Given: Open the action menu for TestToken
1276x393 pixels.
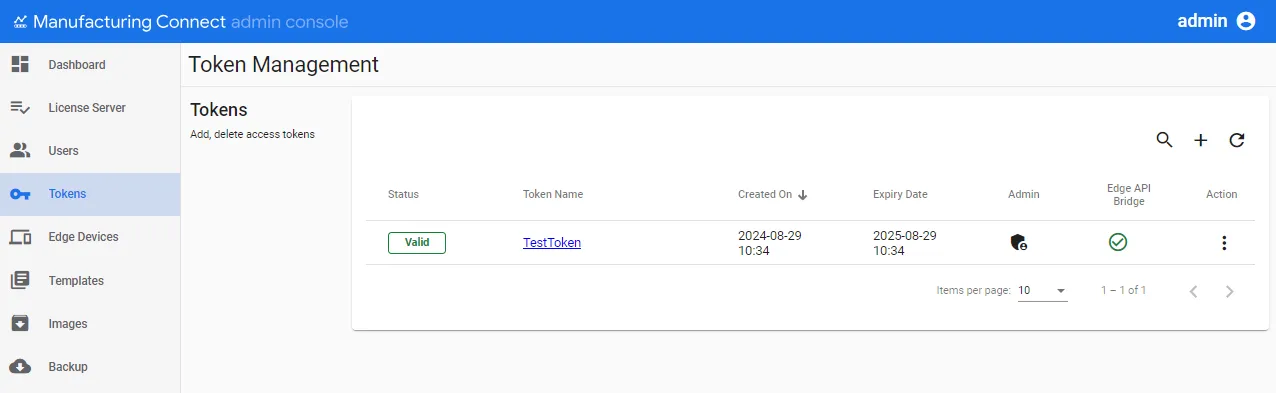Looking at the screenshot, I should coord(1224,243).
